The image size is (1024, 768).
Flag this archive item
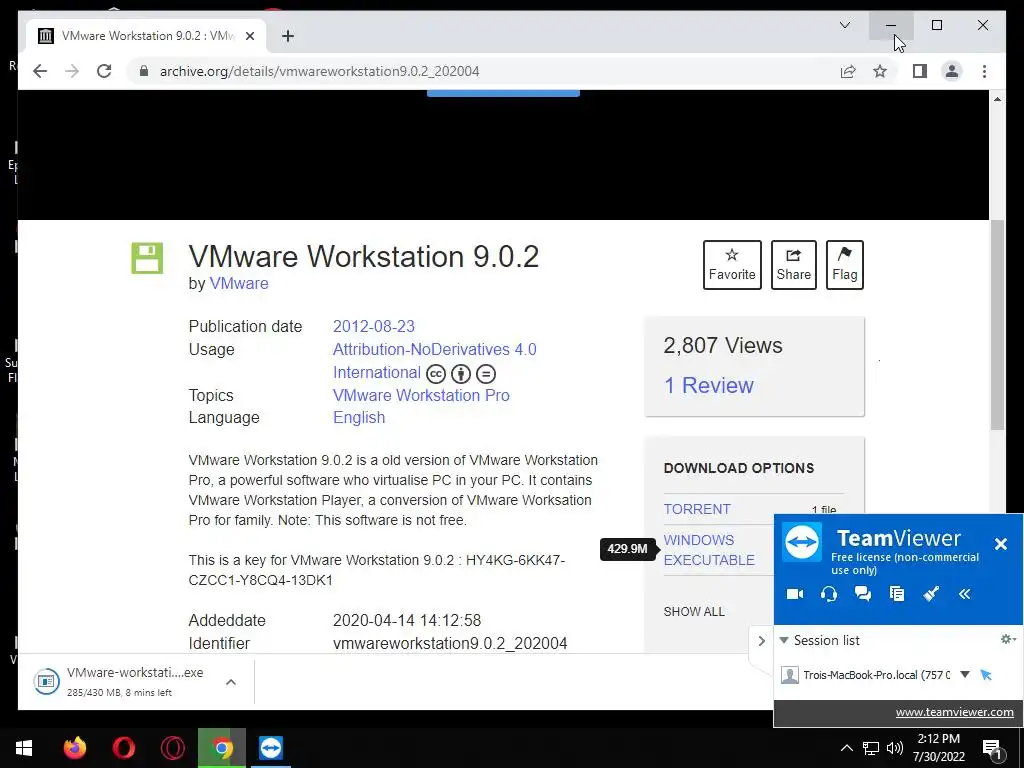click(x=844, y=264)
